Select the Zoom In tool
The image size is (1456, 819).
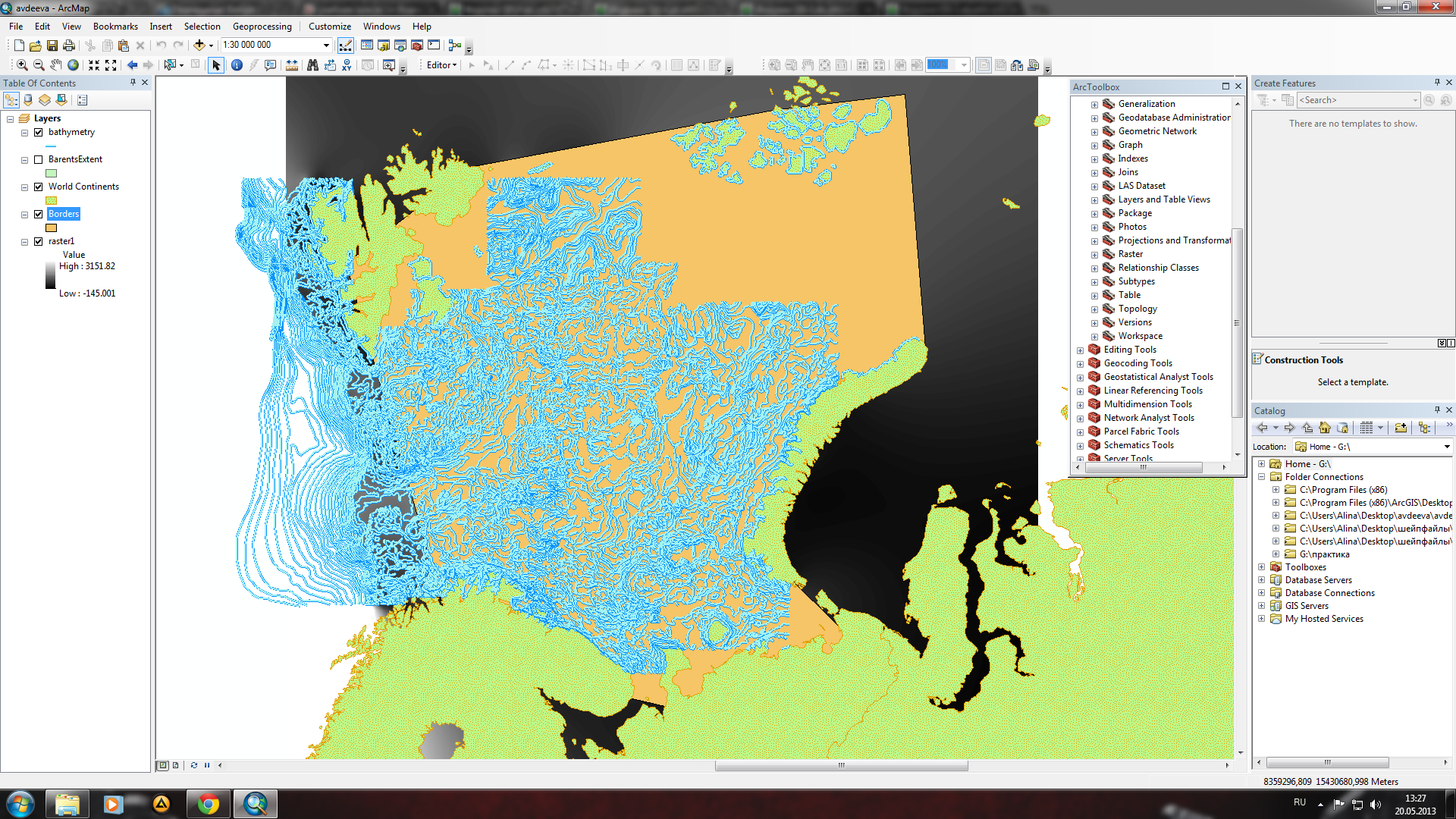tap(22, 65)
